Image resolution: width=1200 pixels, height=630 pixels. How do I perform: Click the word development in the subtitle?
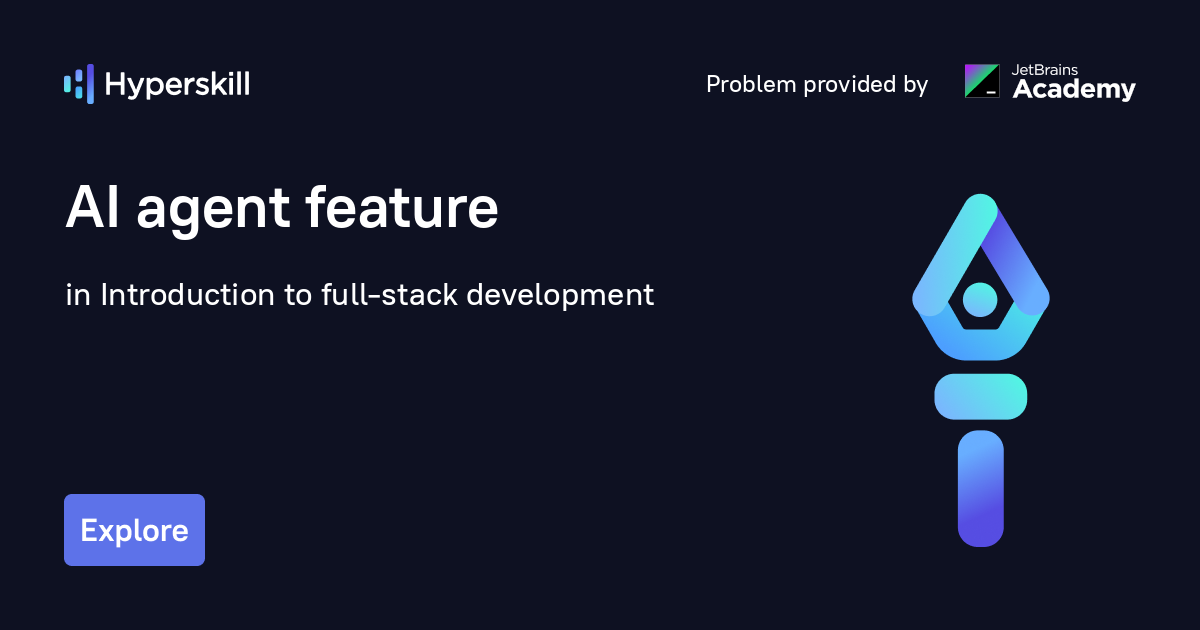pos(560,296)
